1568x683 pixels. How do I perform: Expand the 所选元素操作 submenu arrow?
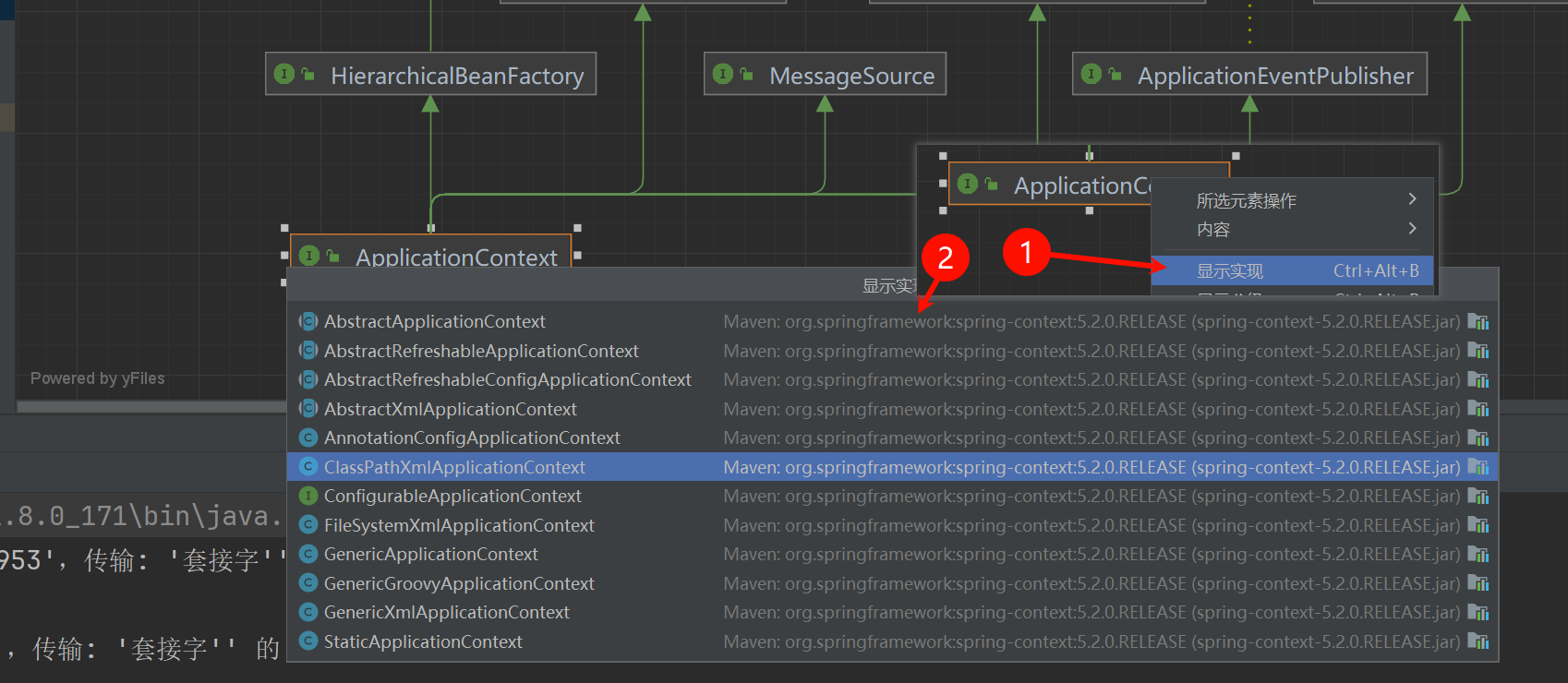(1412, 199)
